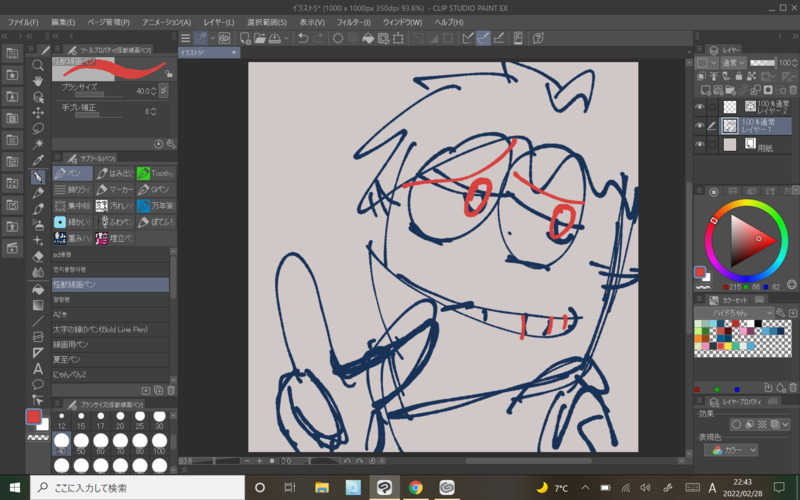Open the save options dropdown arrow
The image size is (800, 500).
[286, 38]
